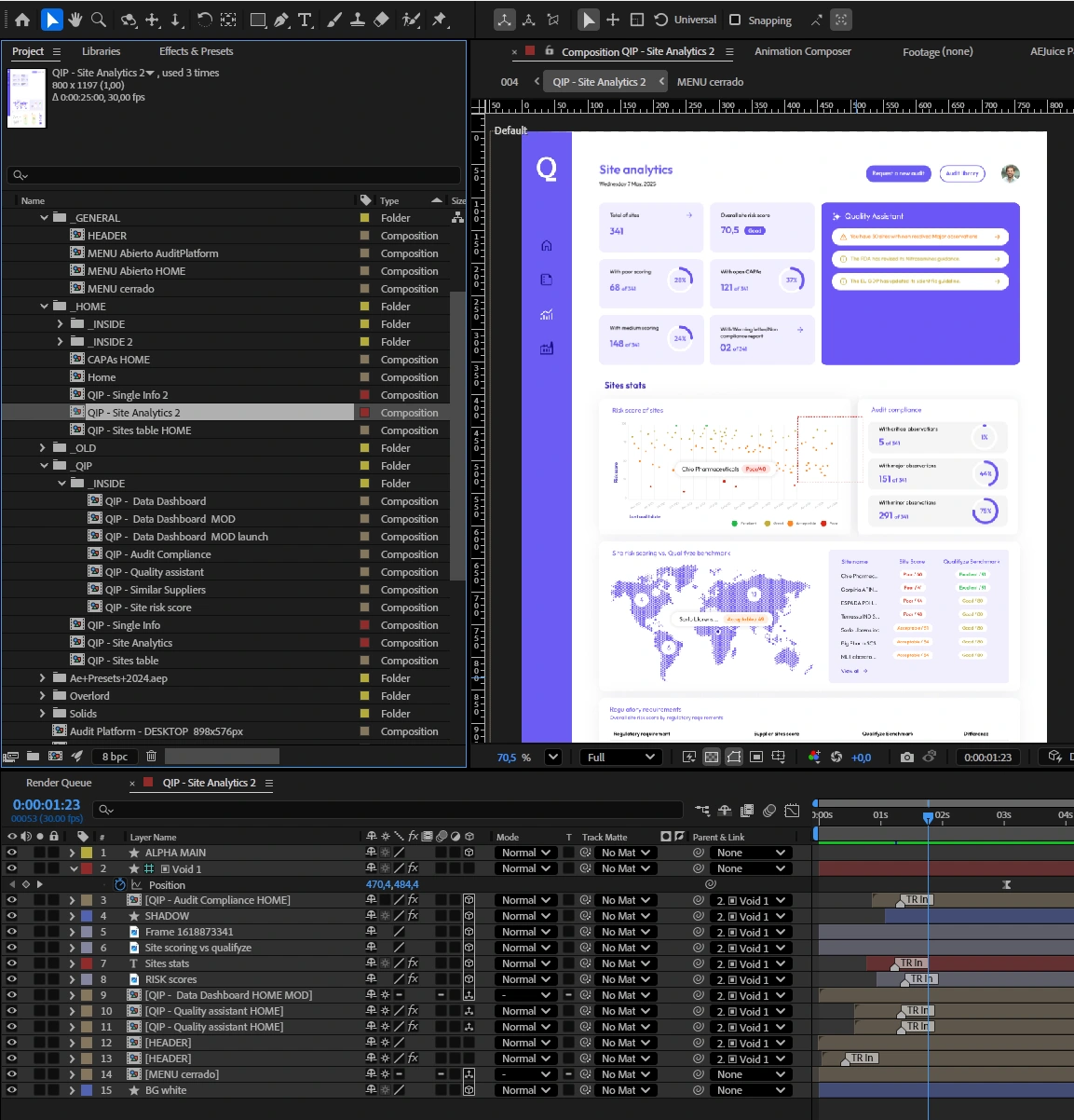Open parent dropdown for SHADOW layer
Image resolution: width=1074 pixels, height=1120 pixels.
(752, 916)
